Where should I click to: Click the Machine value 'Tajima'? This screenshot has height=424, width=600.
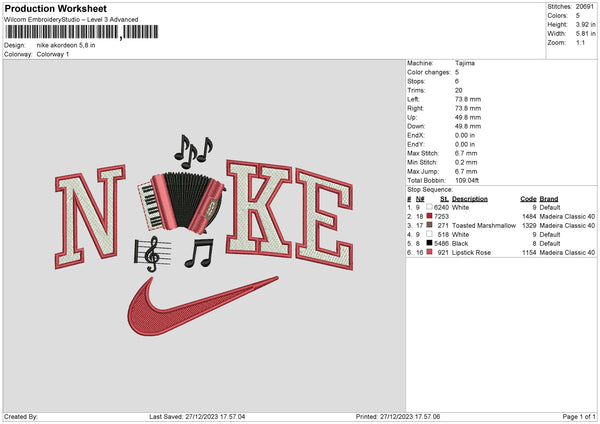pos(465,63)
